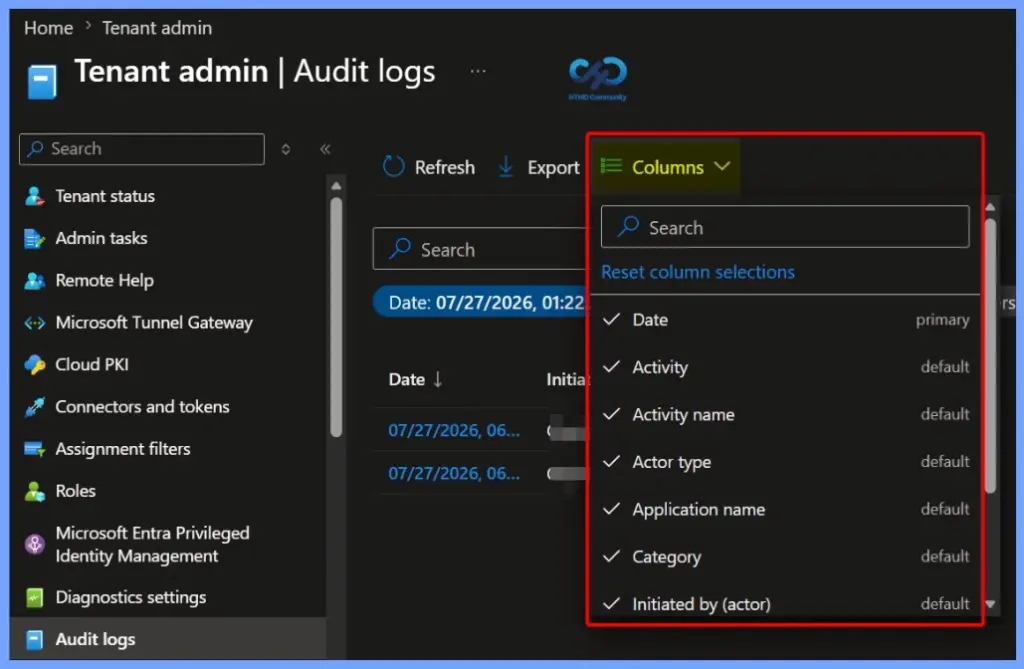The height and width of the screenshot is (669, 1024).
Task: Click the Export download arrow icon
Action: [505, 167]
